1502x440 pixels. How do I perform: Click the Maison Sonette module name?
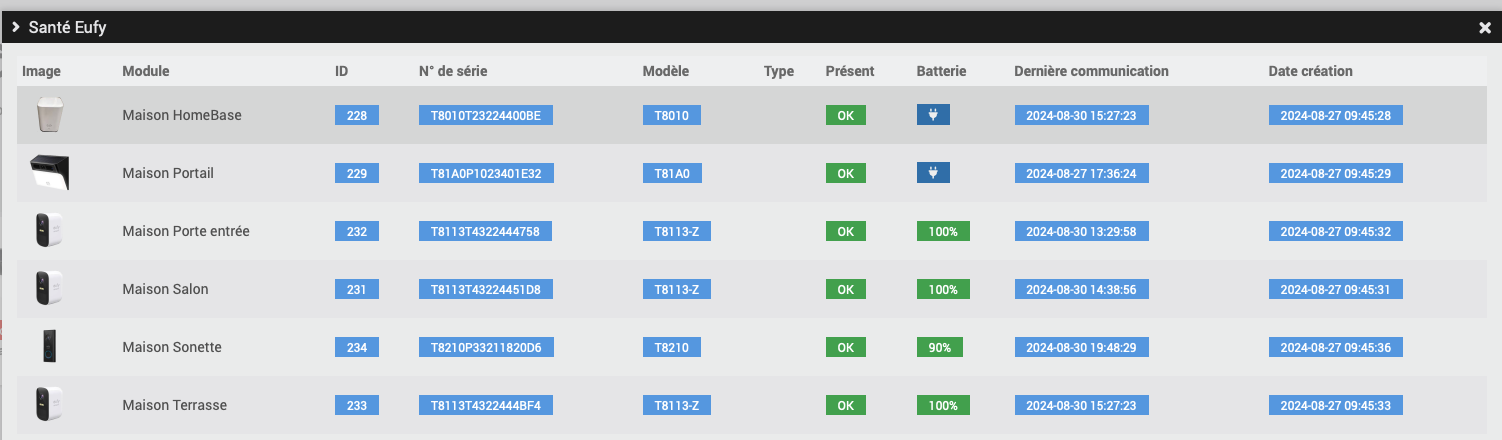point(171,347)
